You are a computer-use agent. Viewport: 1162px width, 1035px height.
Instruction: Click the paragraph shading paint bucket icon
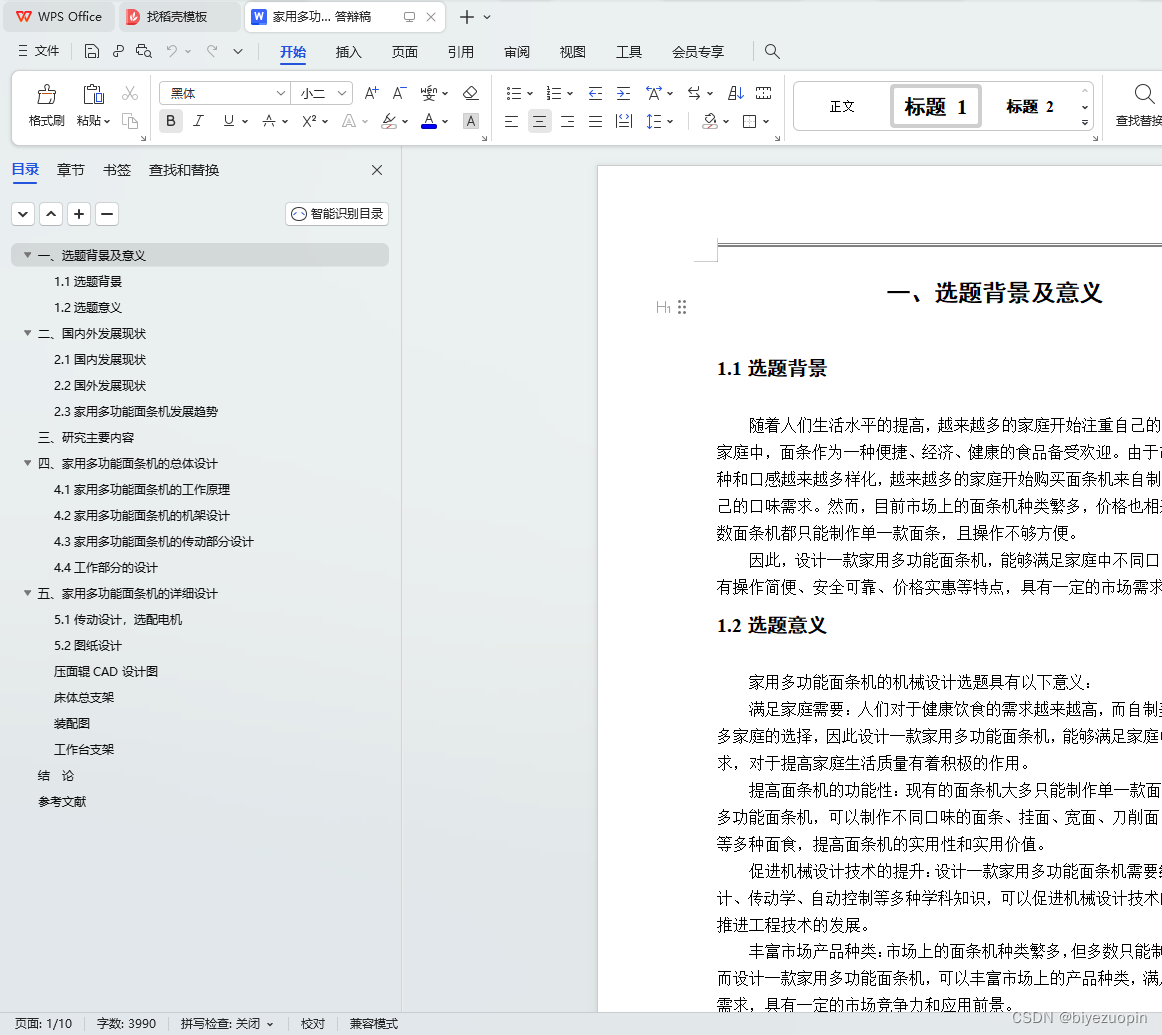point(710,122)
